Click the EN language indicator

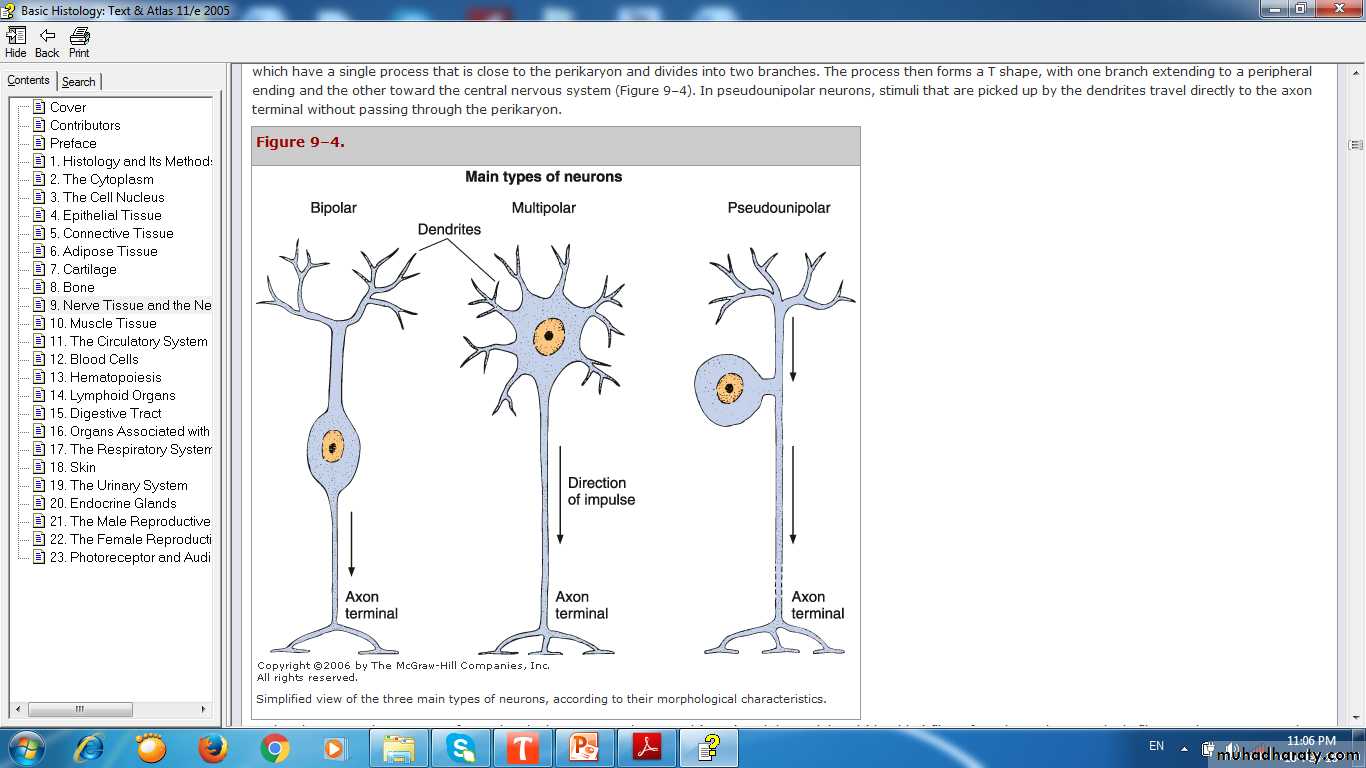[1156, 746]
